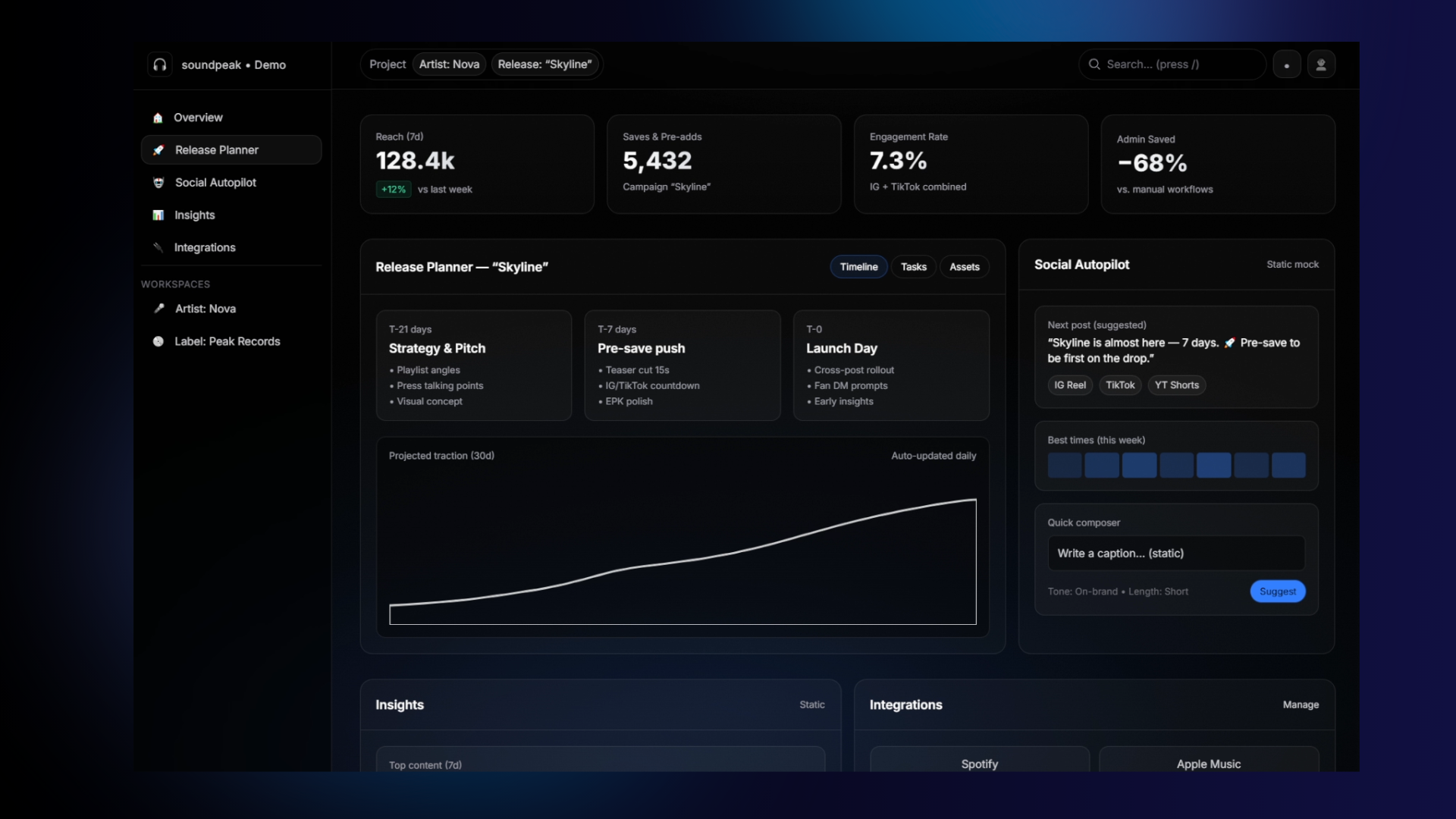Select the Artist: Nova microphone workspace
The image size is (1456, 819).
coord(205,309)
